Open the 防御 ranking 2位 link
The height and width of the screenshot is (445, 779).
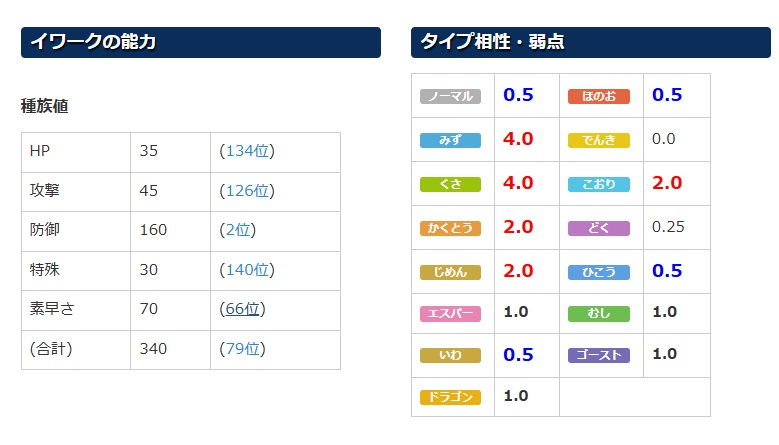coord(238,230)
